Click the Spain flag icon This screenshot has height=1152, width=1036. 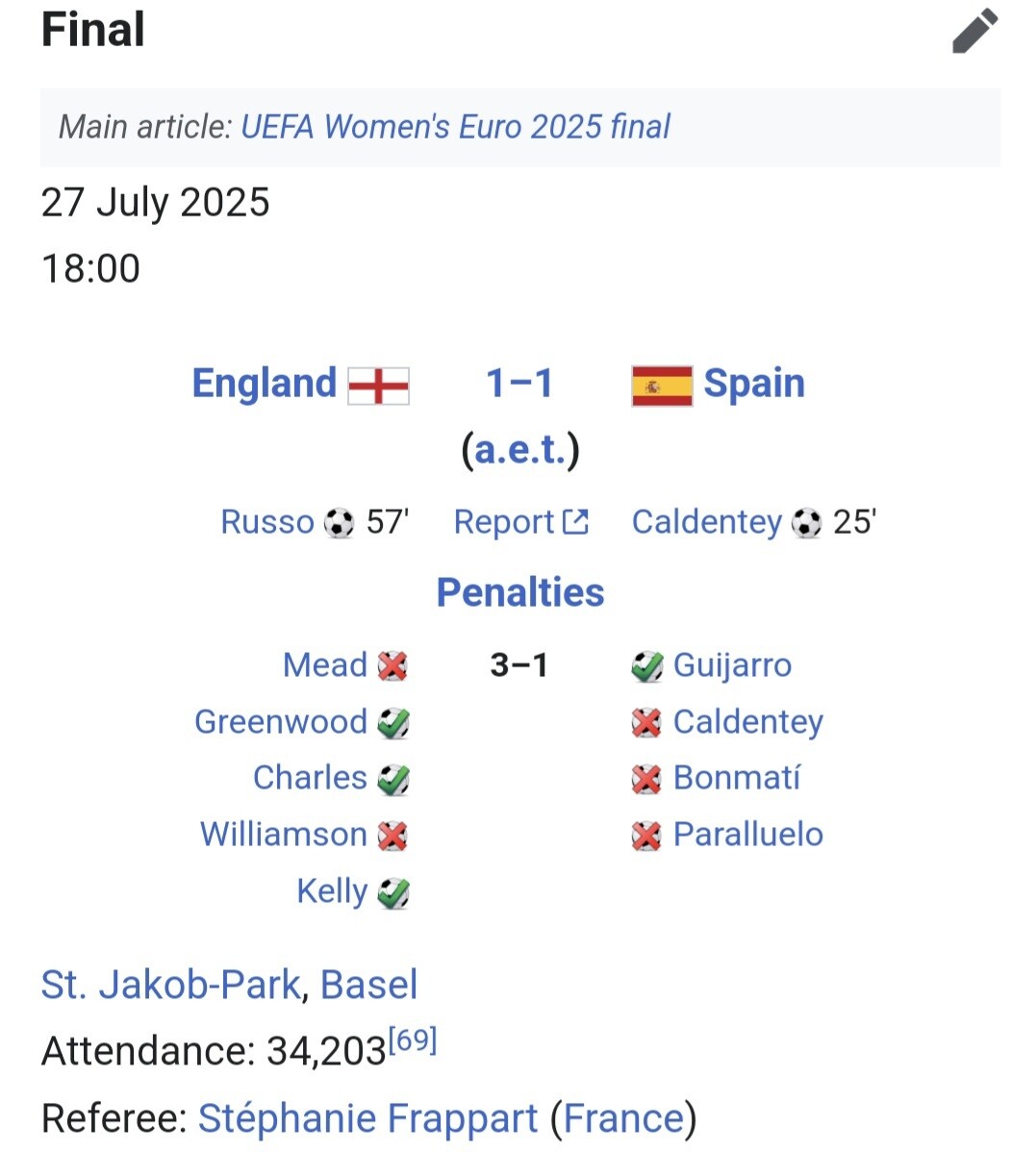point(662,386)
